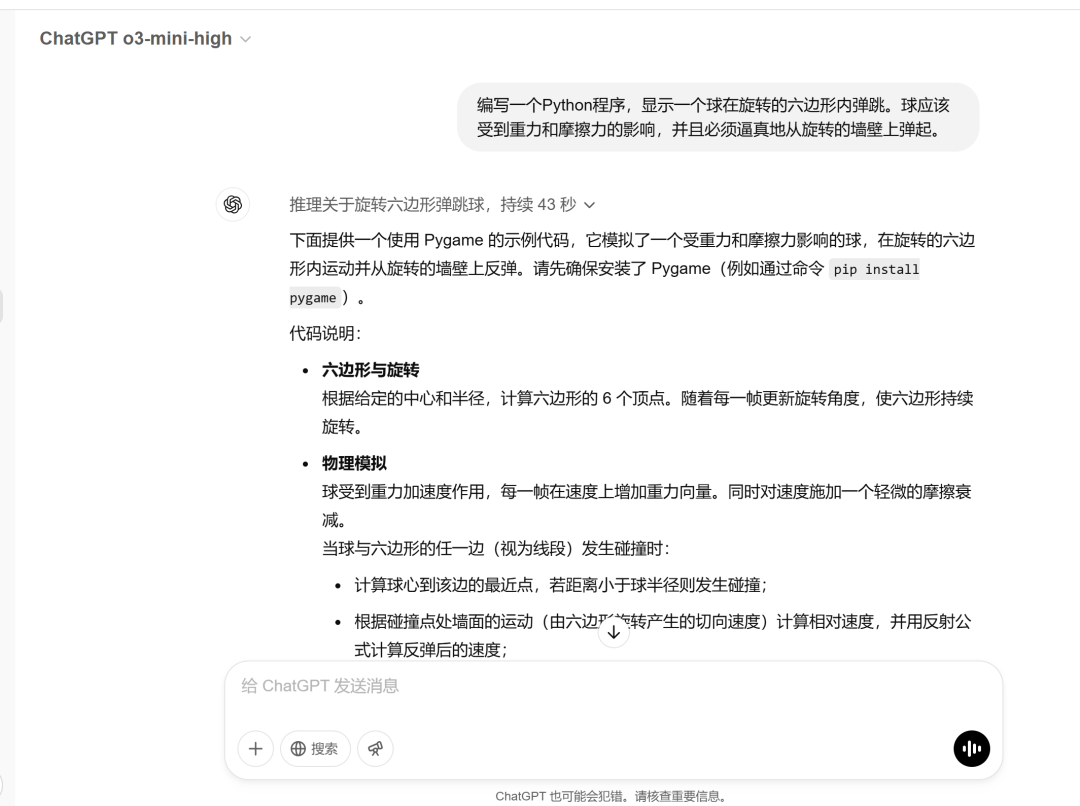This screenshot has width=1080, height=806.
Task: Click the ChatGPT logo beside the response
Action: pos(233,204)
